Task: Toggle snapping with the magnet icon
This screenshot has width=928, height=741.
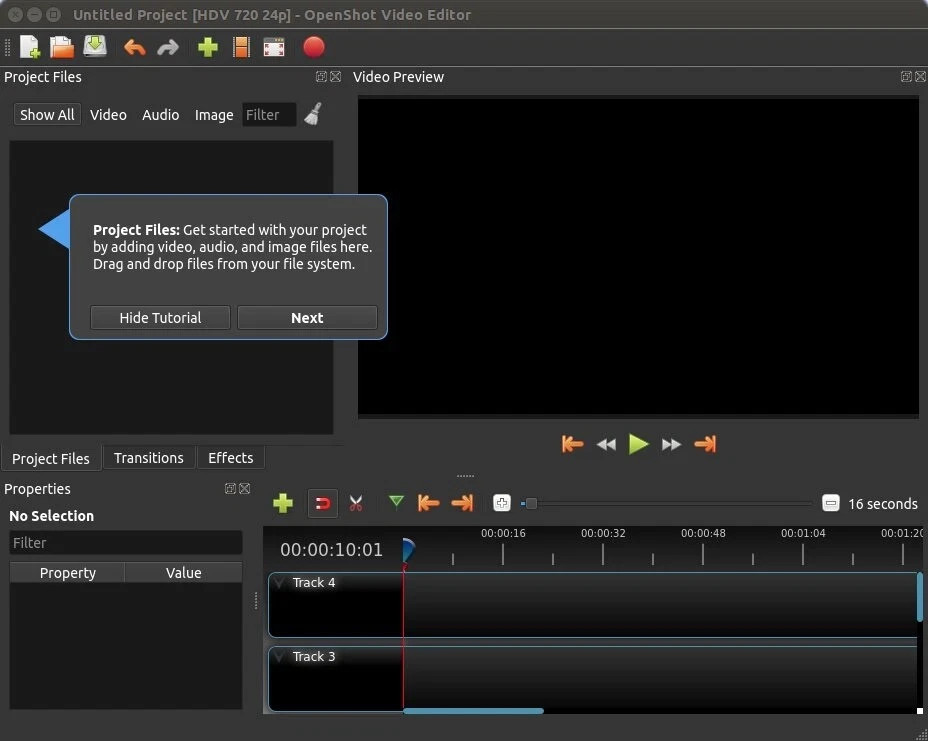Action: 322,503
